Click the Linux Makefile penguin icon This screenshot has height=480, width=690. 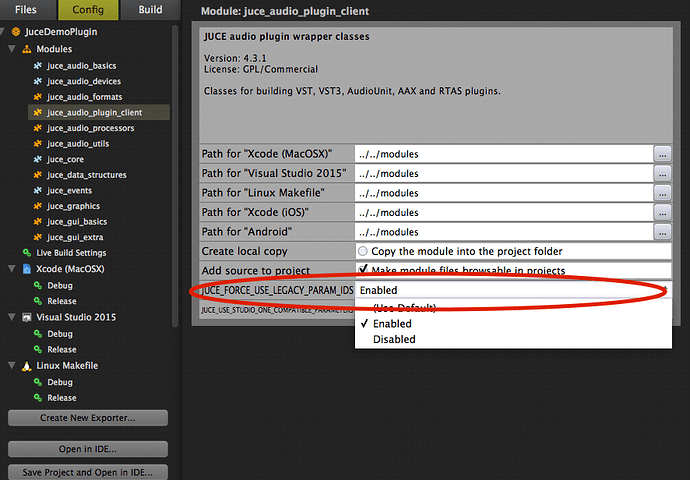click(x=27, y=366)
